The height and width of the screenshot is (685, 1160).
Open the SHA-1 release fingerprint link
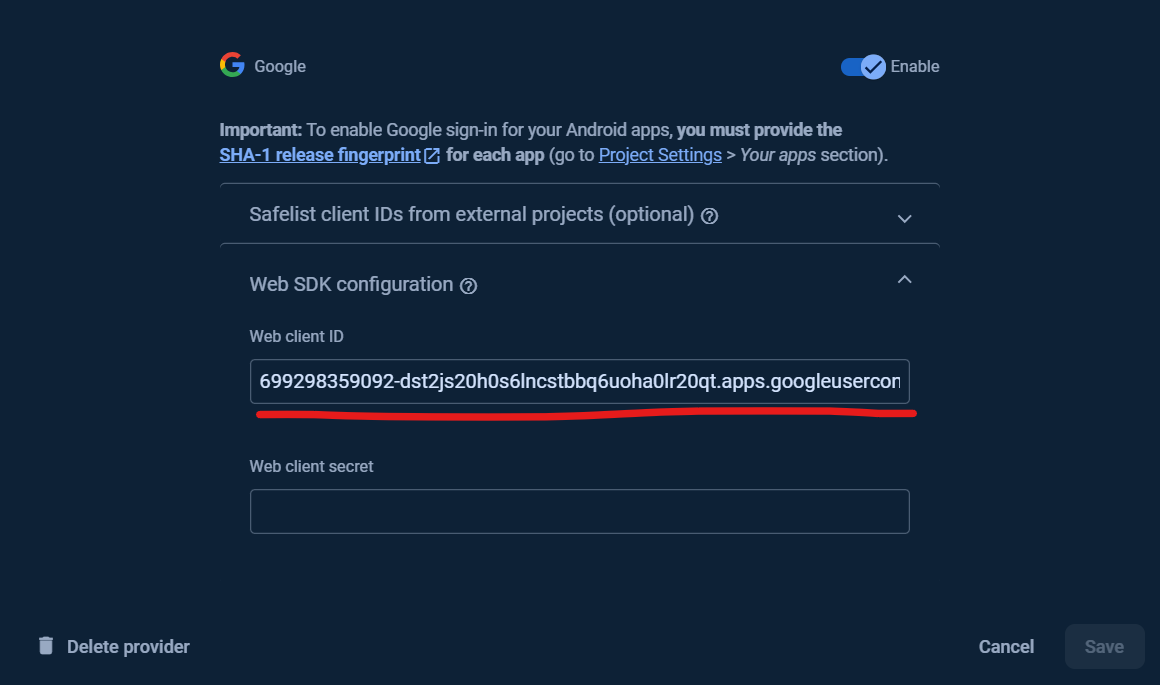click(320, 155)
